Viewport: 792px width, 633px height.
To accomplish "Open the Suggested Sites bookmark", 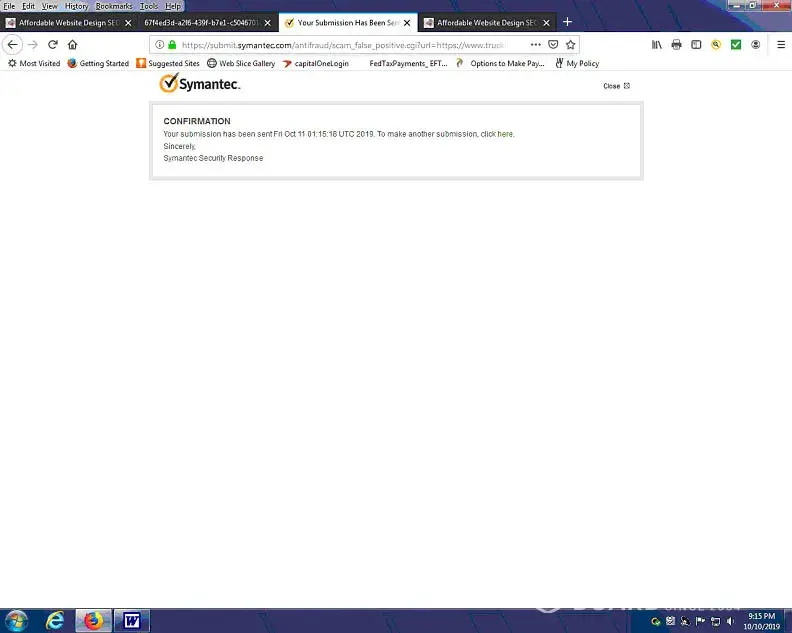I will tap(168, 63).
